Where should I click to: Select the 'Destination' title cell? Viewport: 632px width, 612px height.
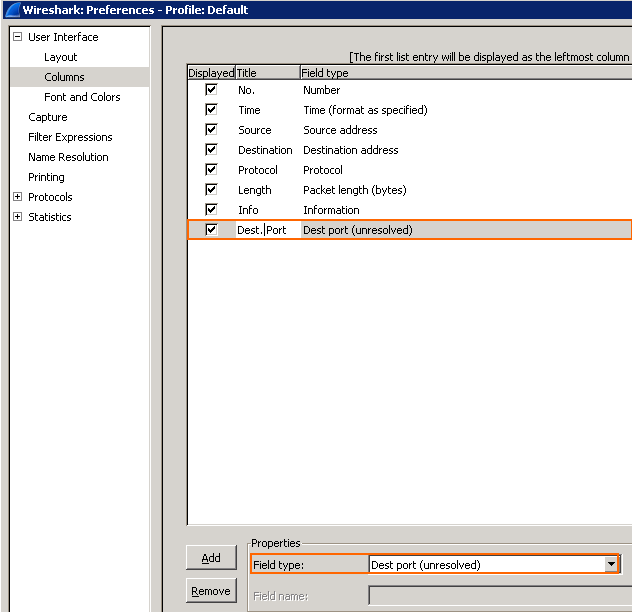pos(265,150)
